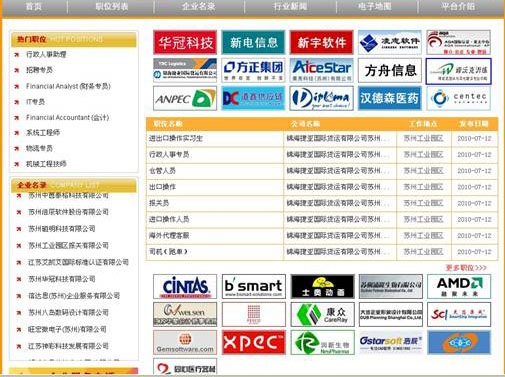Screen dimensions: 505x377
Task: Click the 更多职位>>> link
Action: click(x=466, y=268)
